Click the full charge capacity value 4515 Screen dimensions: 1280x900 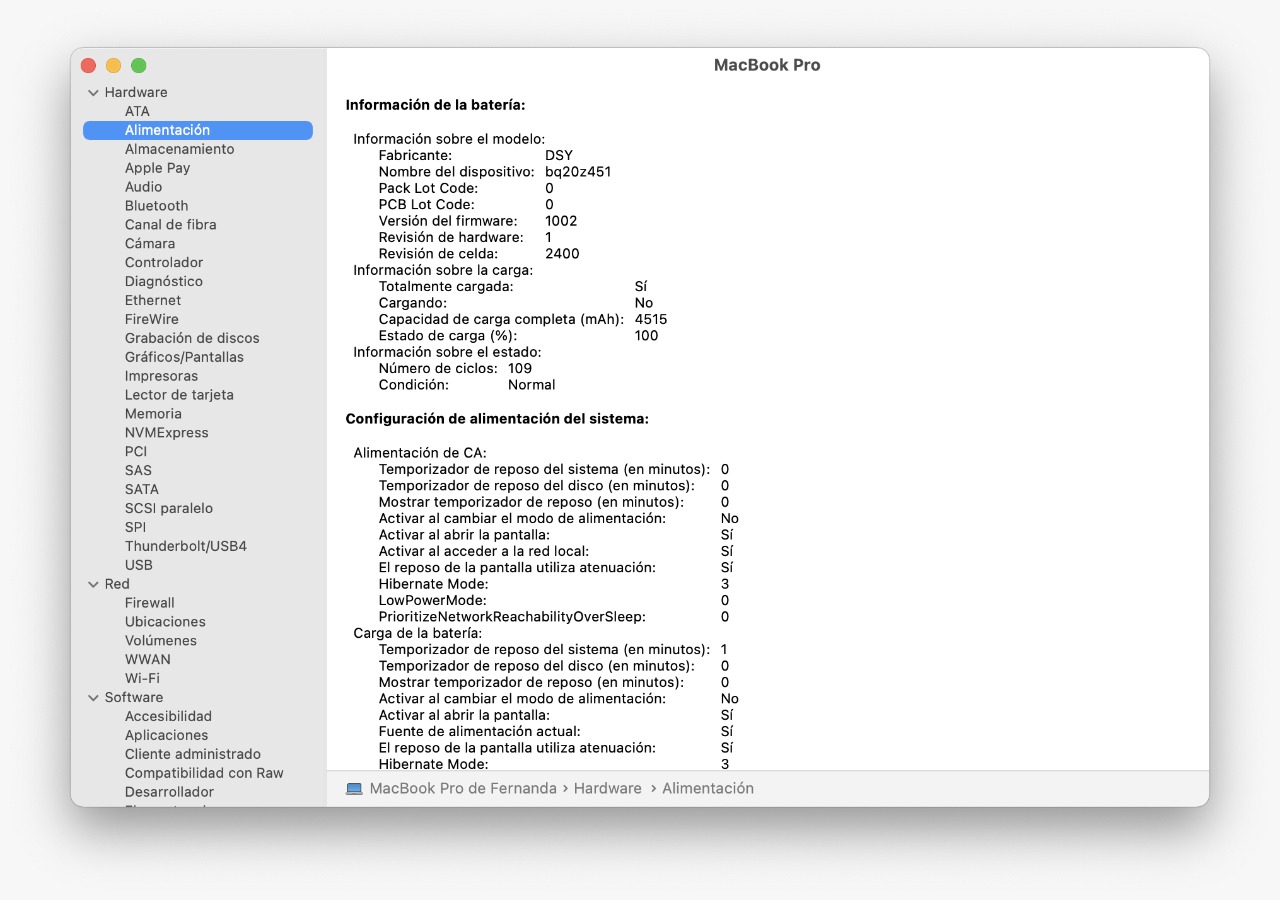coord(651,320)
